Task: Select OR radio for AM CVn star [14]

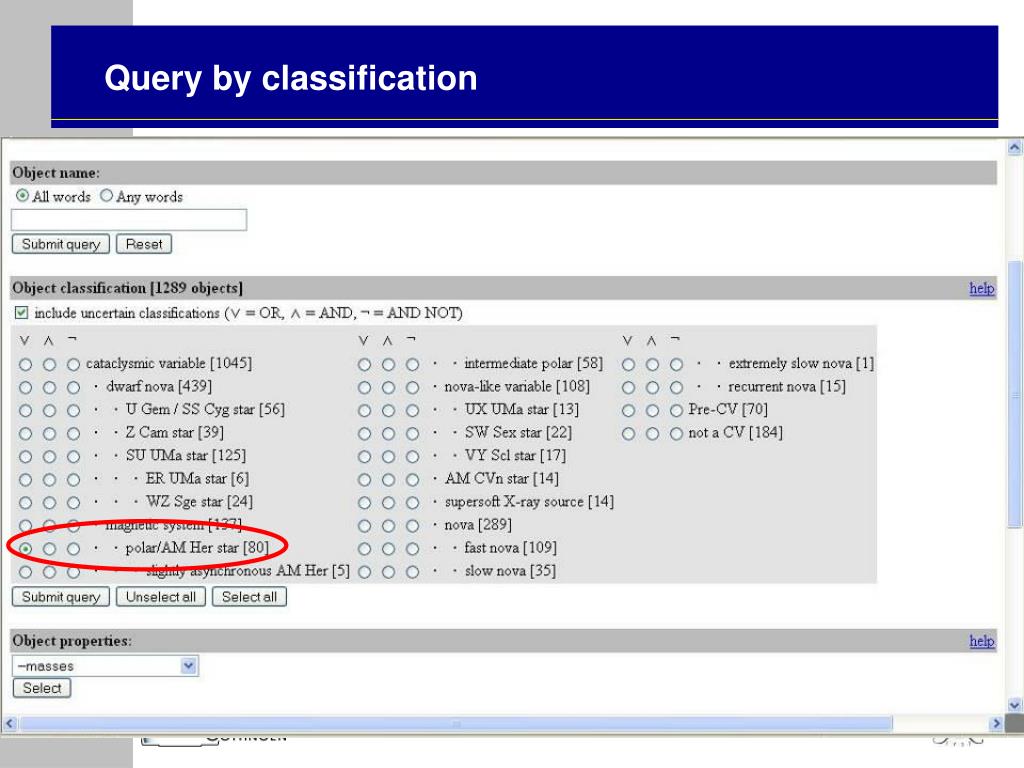Action: (364, 480)
